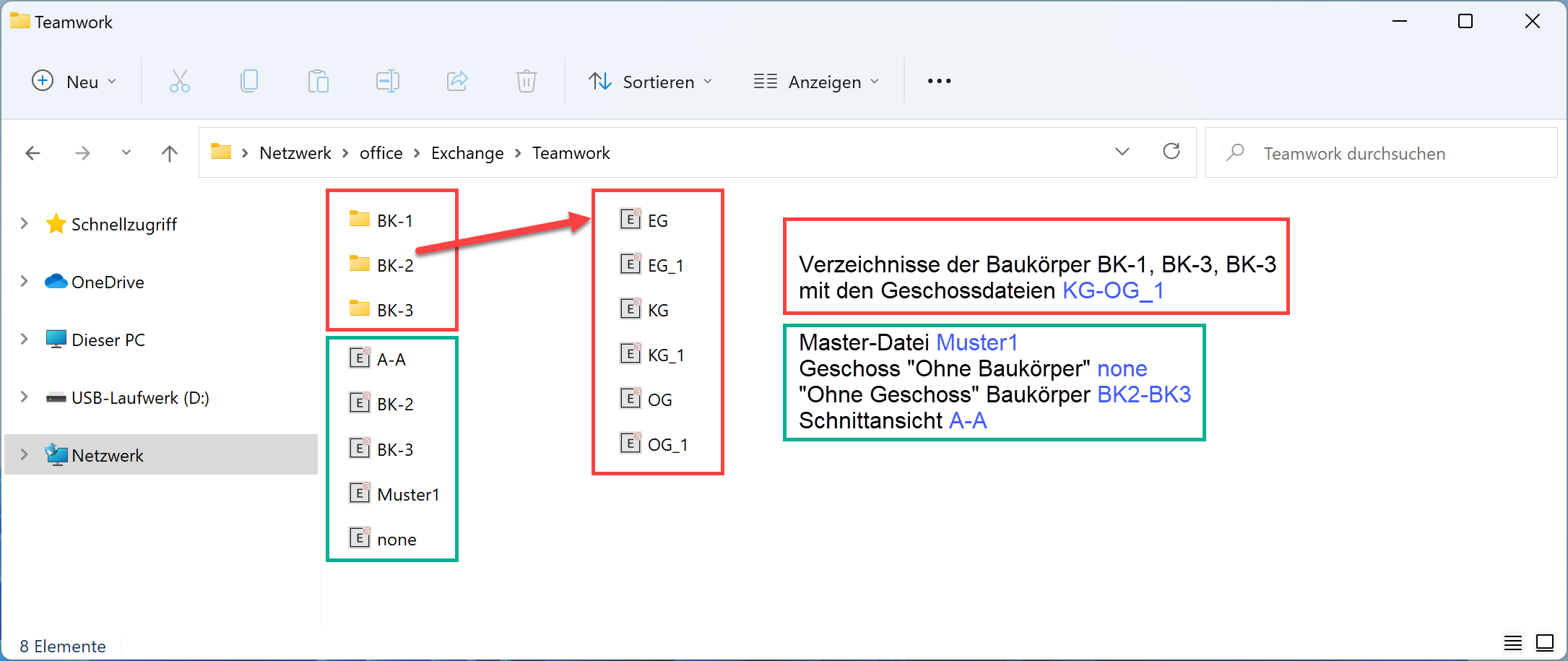This screenshot has height=661, width=1568.
Task: Click the Delete icon in the toolbar
Action: [527, 81]
